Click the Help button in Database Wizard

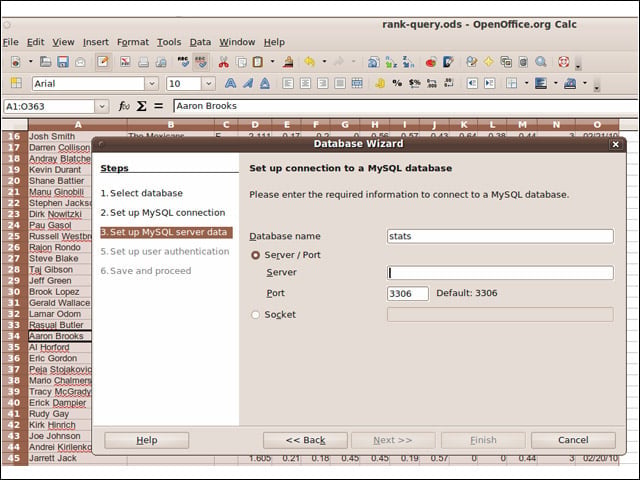pos(147,440)
